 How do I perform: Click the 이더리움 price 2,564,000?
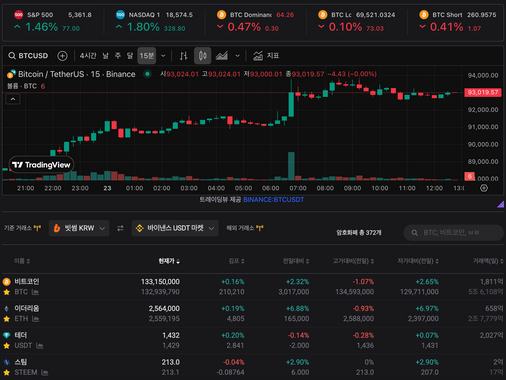[164, 308]
